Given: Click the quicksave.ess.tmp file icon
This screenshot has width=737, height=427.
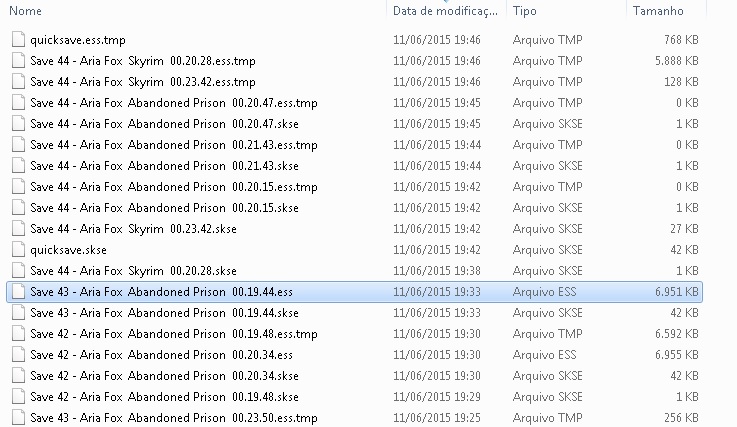Looking at the screenshot, I should coord(18,40).
